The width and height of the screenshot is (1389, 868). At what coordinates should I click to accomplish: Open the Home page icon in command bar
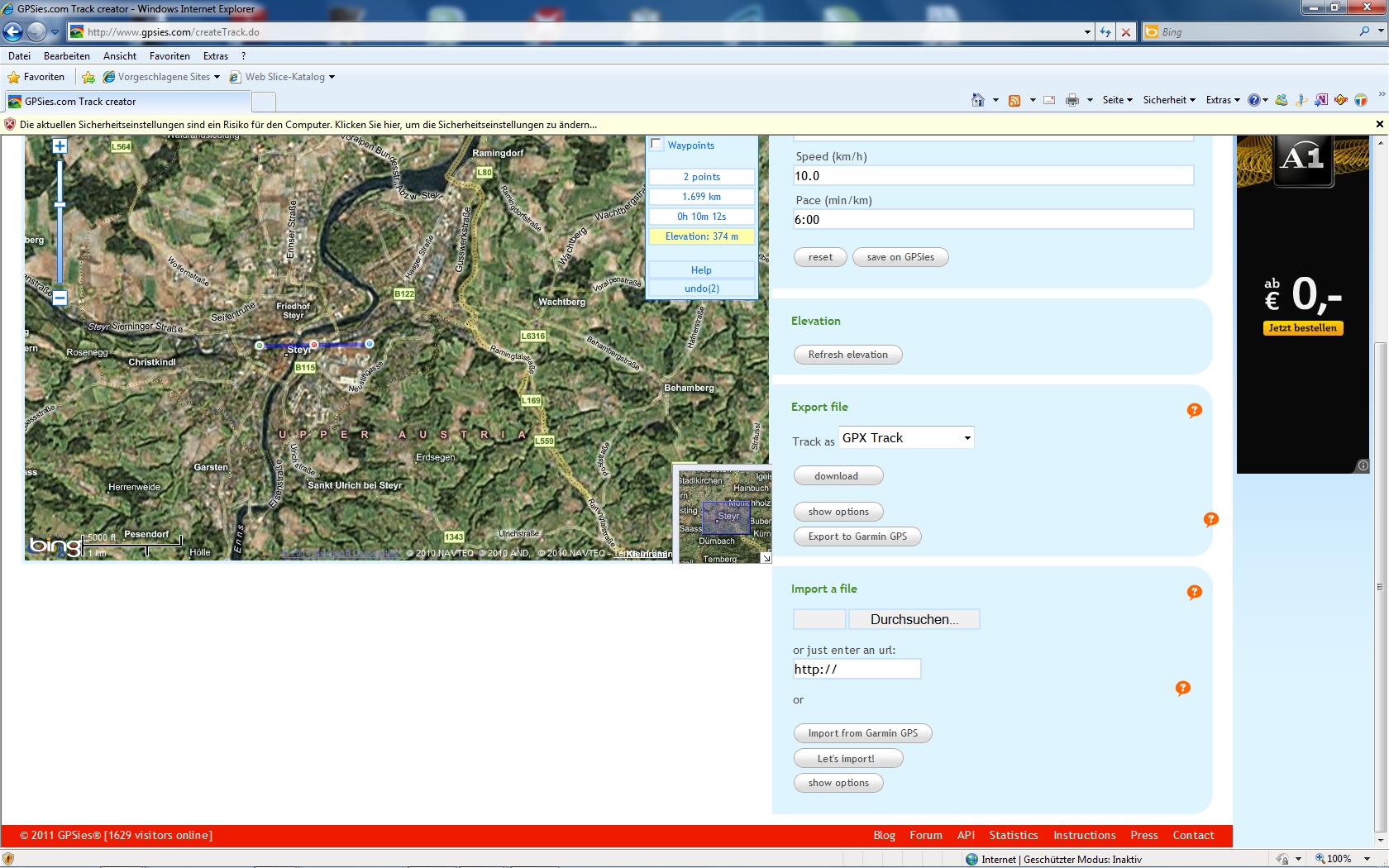tap(978, 100)
